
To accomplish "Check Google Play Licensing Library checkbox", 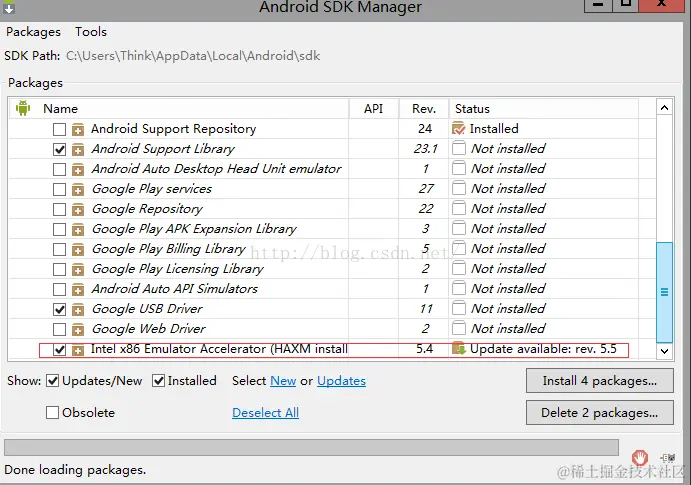I will (x=59, y=269).
